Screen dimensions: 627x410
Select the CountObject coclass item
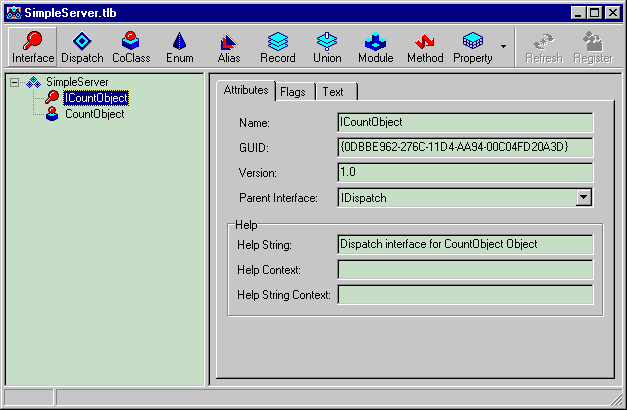(95, 114)
